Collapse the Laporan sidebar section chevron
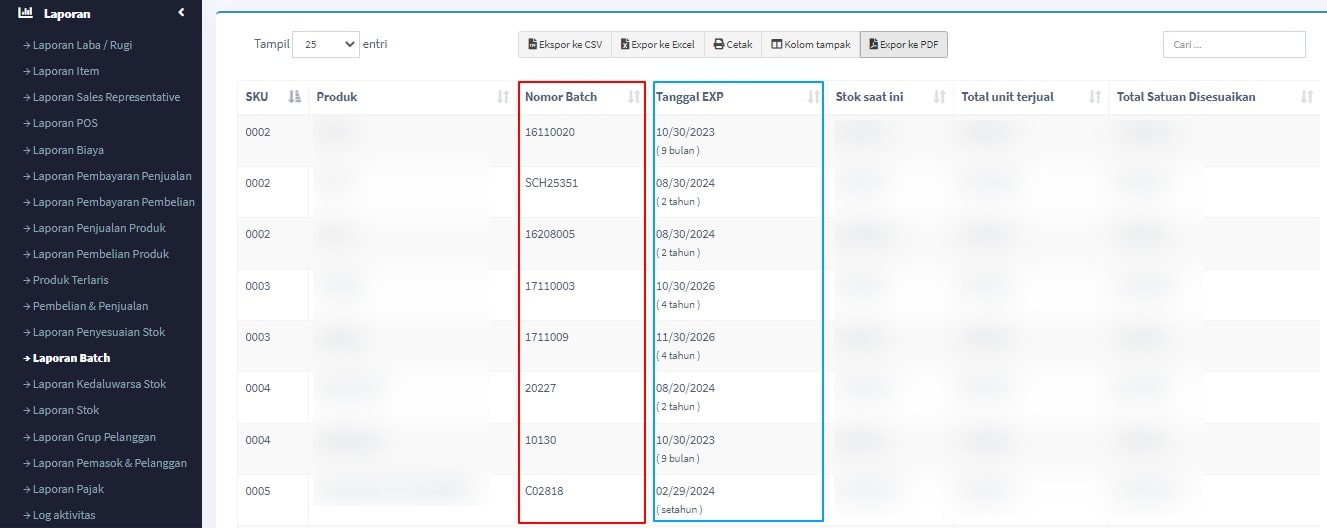Image resolution: width=1327 pixels, height=528 pixels. (181, 12)
